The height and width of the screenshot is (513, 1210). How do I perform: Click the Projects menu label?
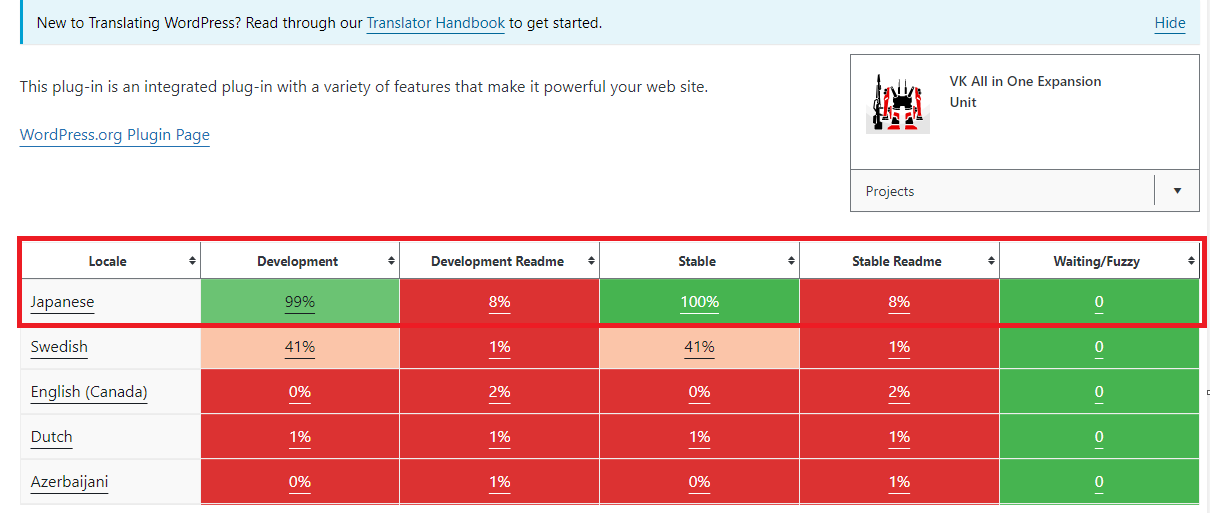coord(890,191)
